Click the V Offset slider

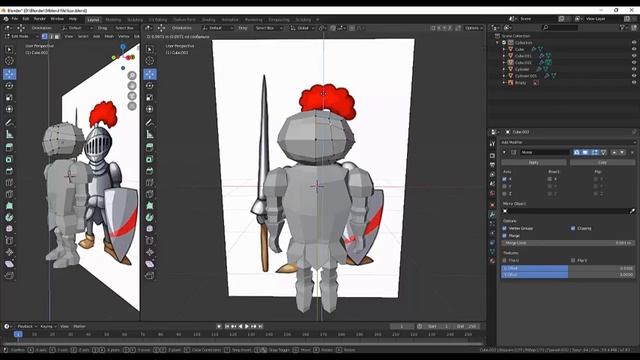(x=568, y=275)
